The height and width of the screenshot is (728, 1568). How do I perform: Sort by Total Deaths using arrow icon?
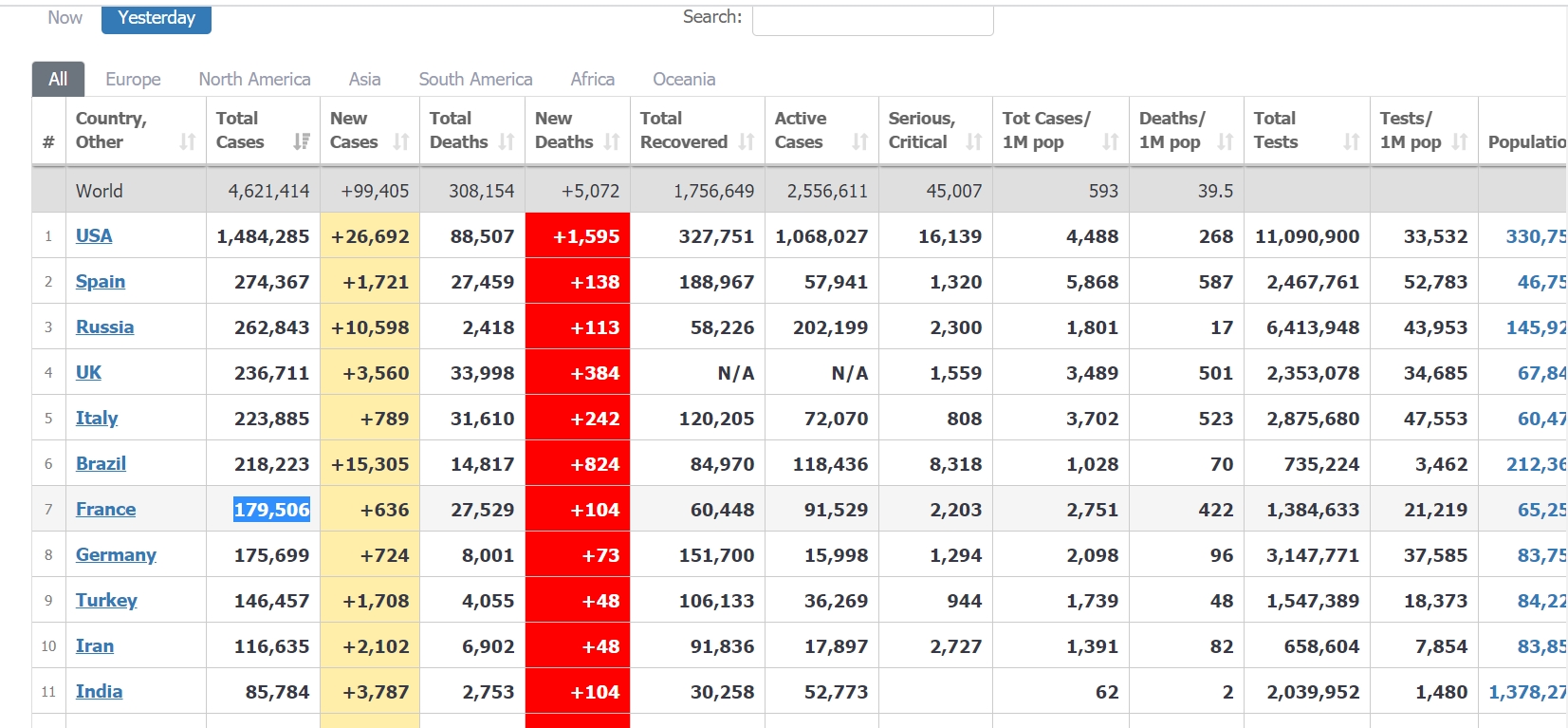pos(507,141)
